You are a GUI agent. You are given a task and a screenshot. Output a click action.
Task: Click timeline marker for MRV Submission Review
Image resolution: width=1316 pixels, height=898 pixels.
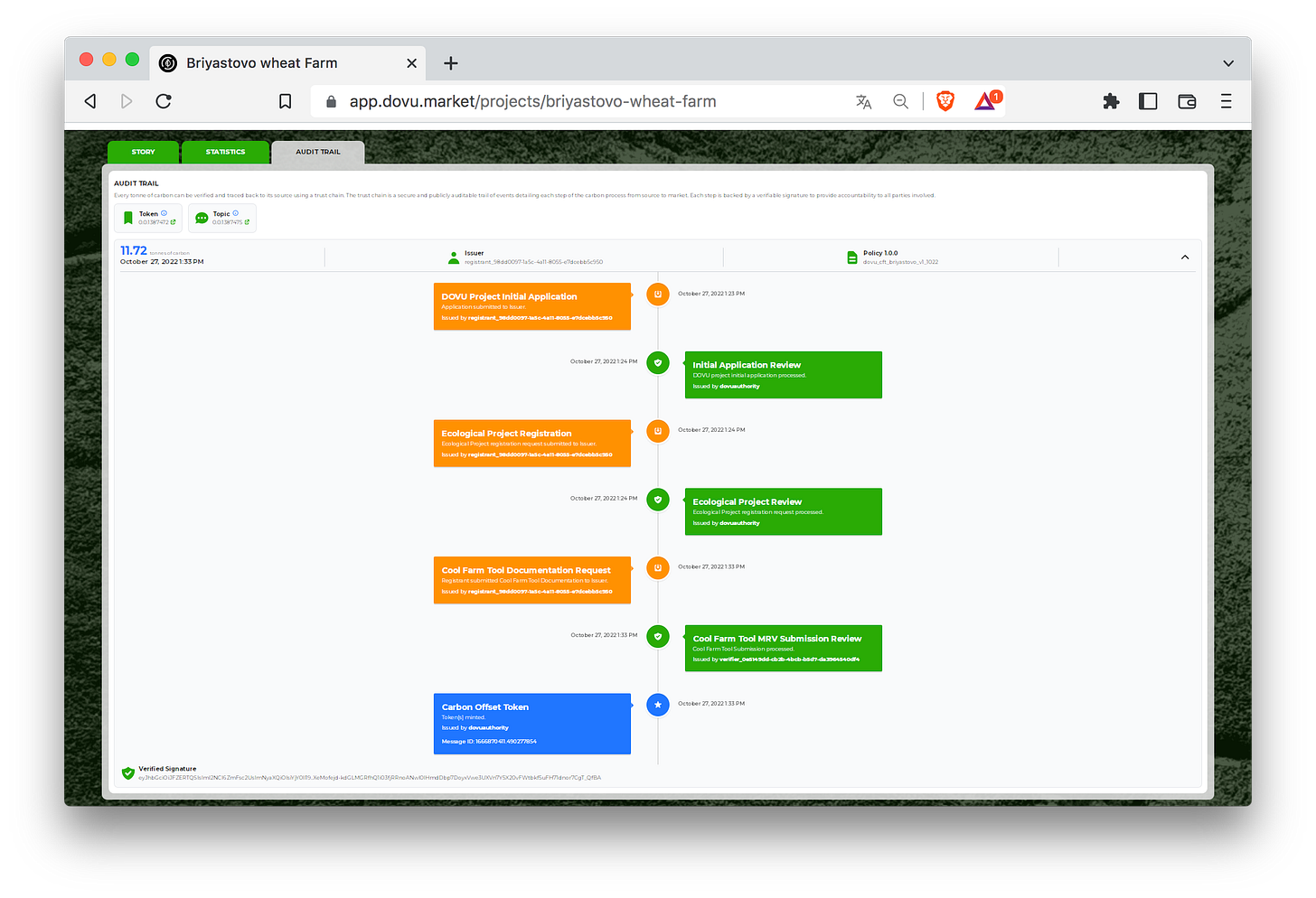click(x=658, y=636)
